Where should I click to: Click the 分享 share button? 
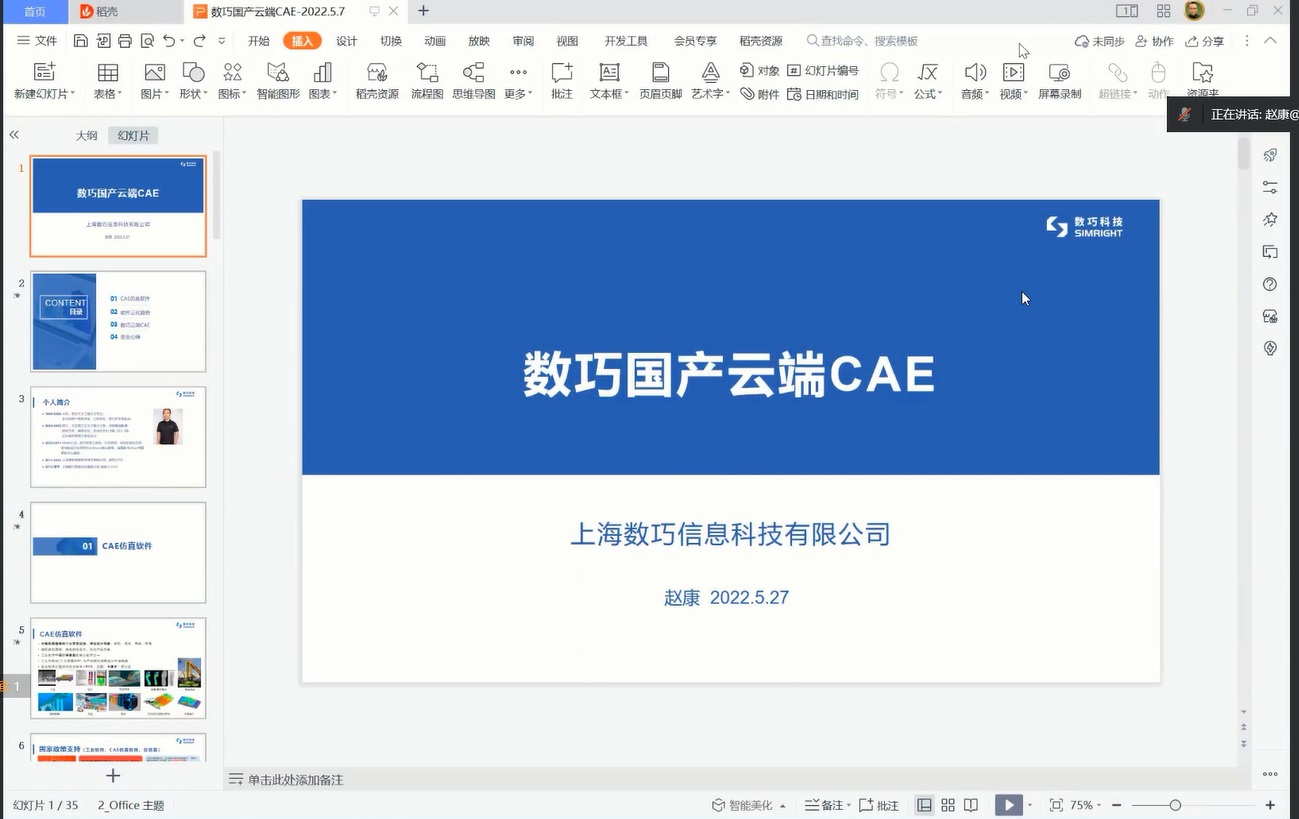point(1204,41)
